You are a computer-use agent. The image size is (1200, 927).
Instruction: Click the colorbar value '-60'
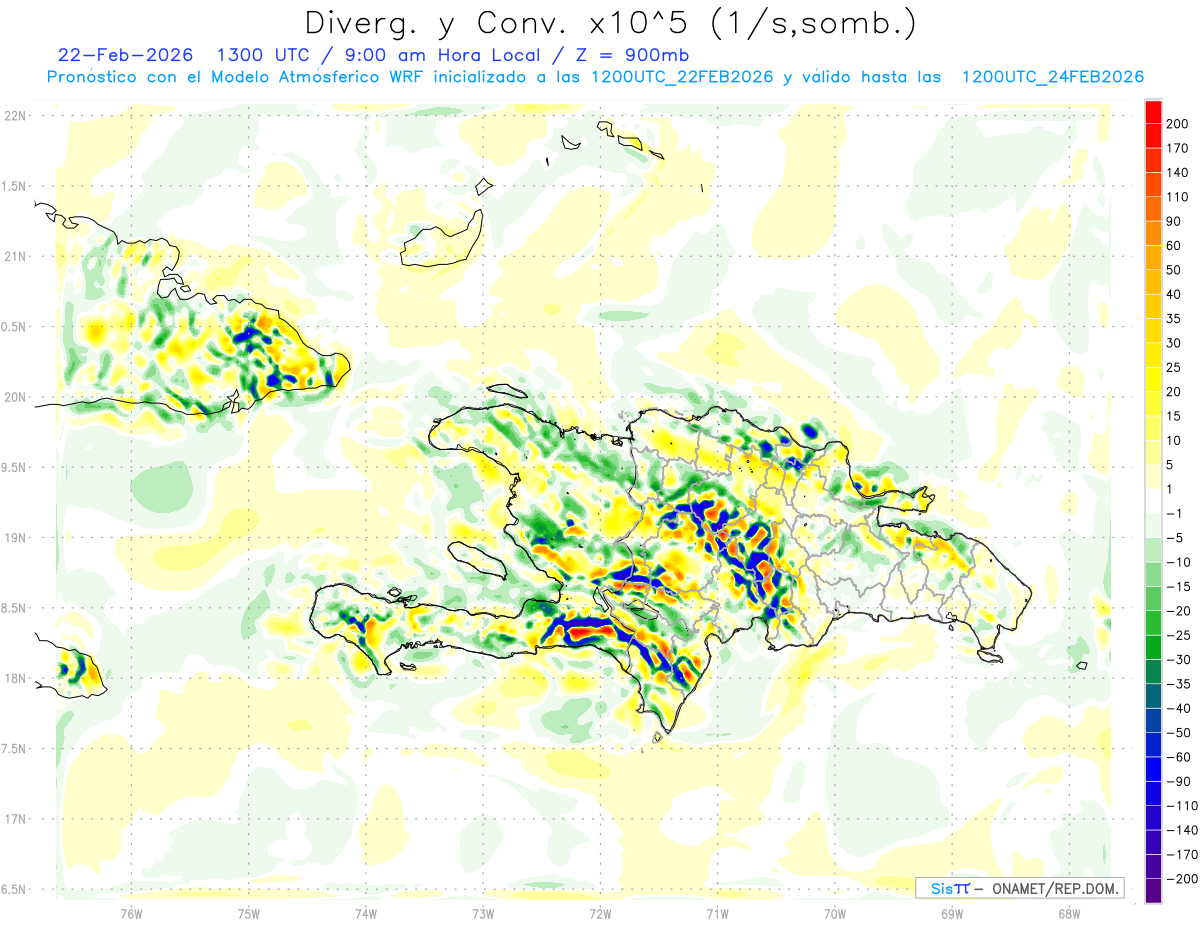1181,757
